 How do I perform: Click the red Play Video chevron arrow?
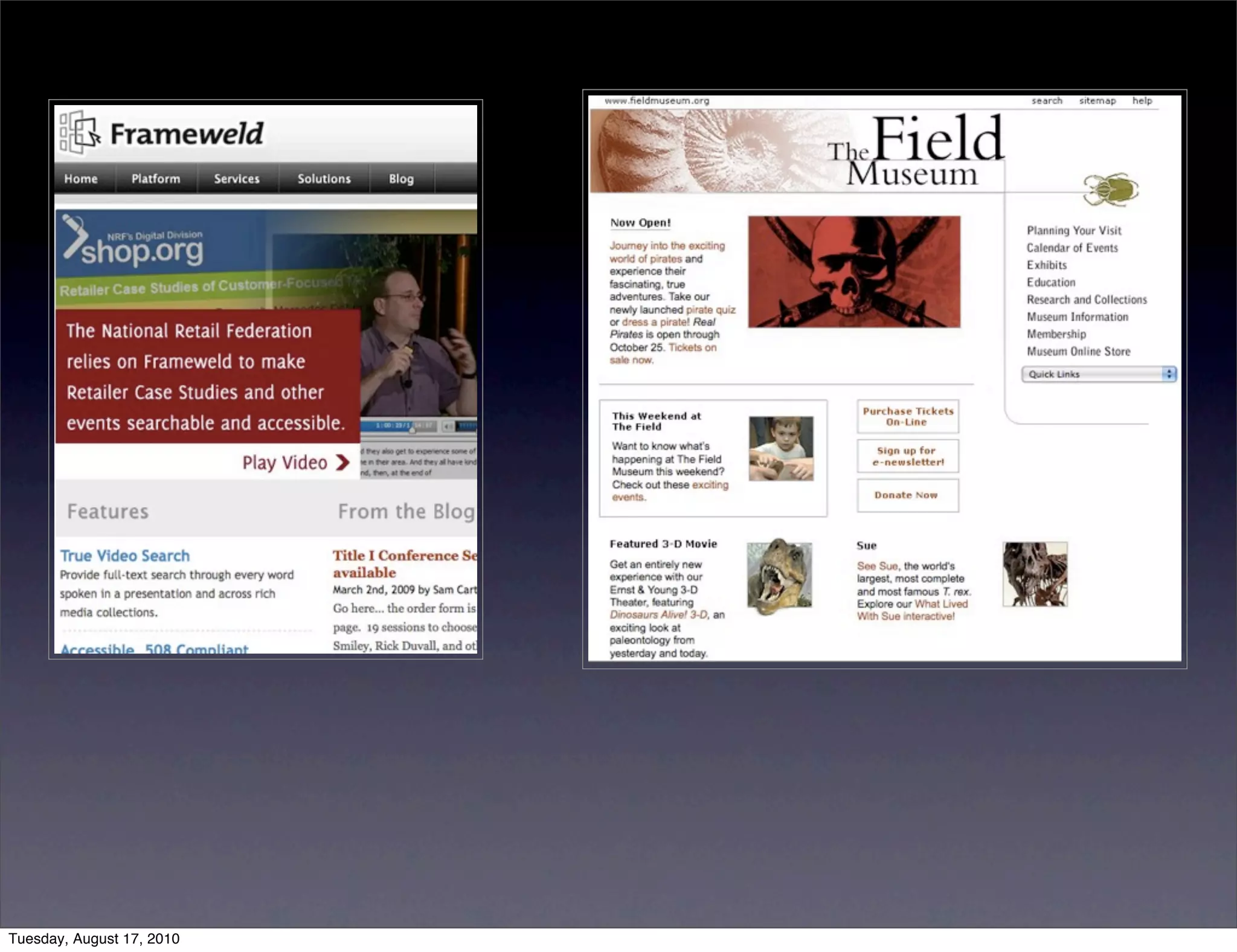pyautogui.click(x=343, y=463)
